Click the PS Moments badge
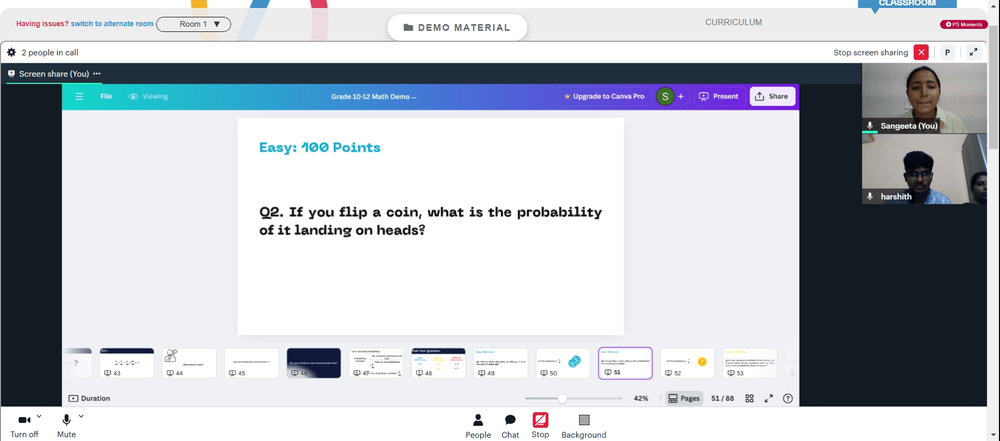Image resolution: width=1000 pixels, height=441 pixels. 964,24
